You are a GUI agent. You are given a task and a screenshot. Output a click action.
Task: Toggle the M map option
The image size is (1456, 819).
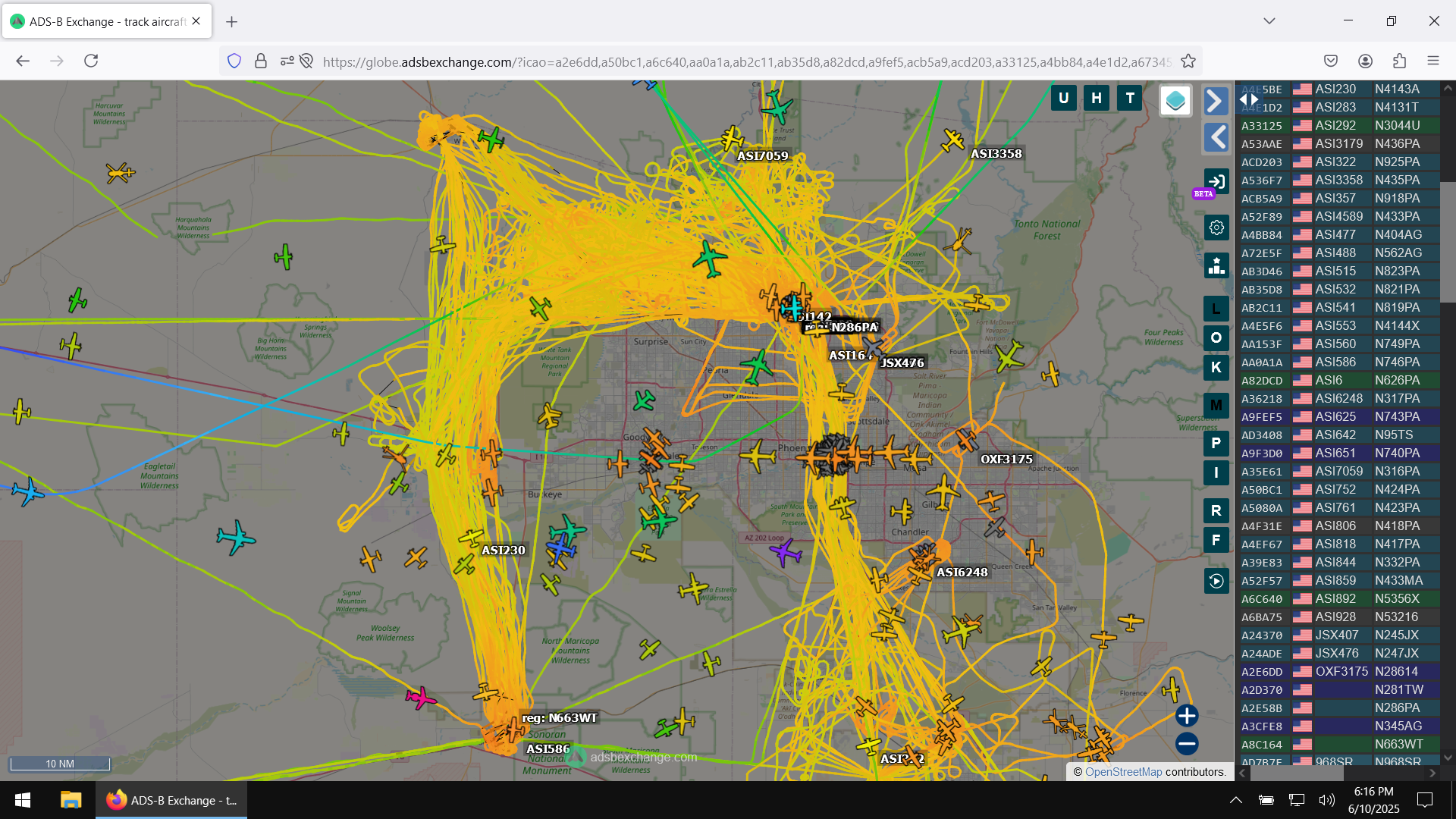pos(1216,405)
